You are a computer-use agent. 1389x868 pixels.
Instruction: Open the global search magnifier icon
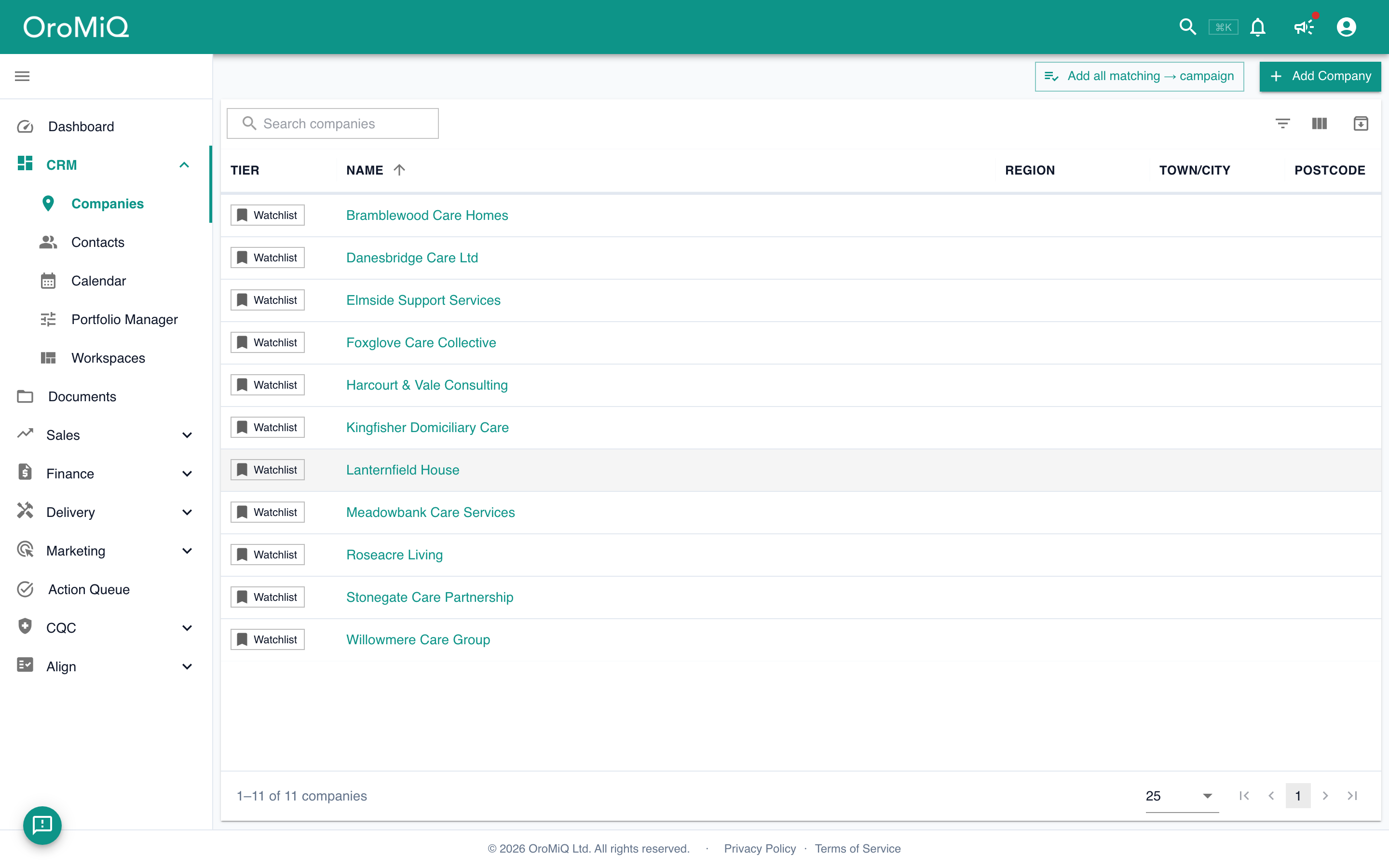click(1187, 27)
